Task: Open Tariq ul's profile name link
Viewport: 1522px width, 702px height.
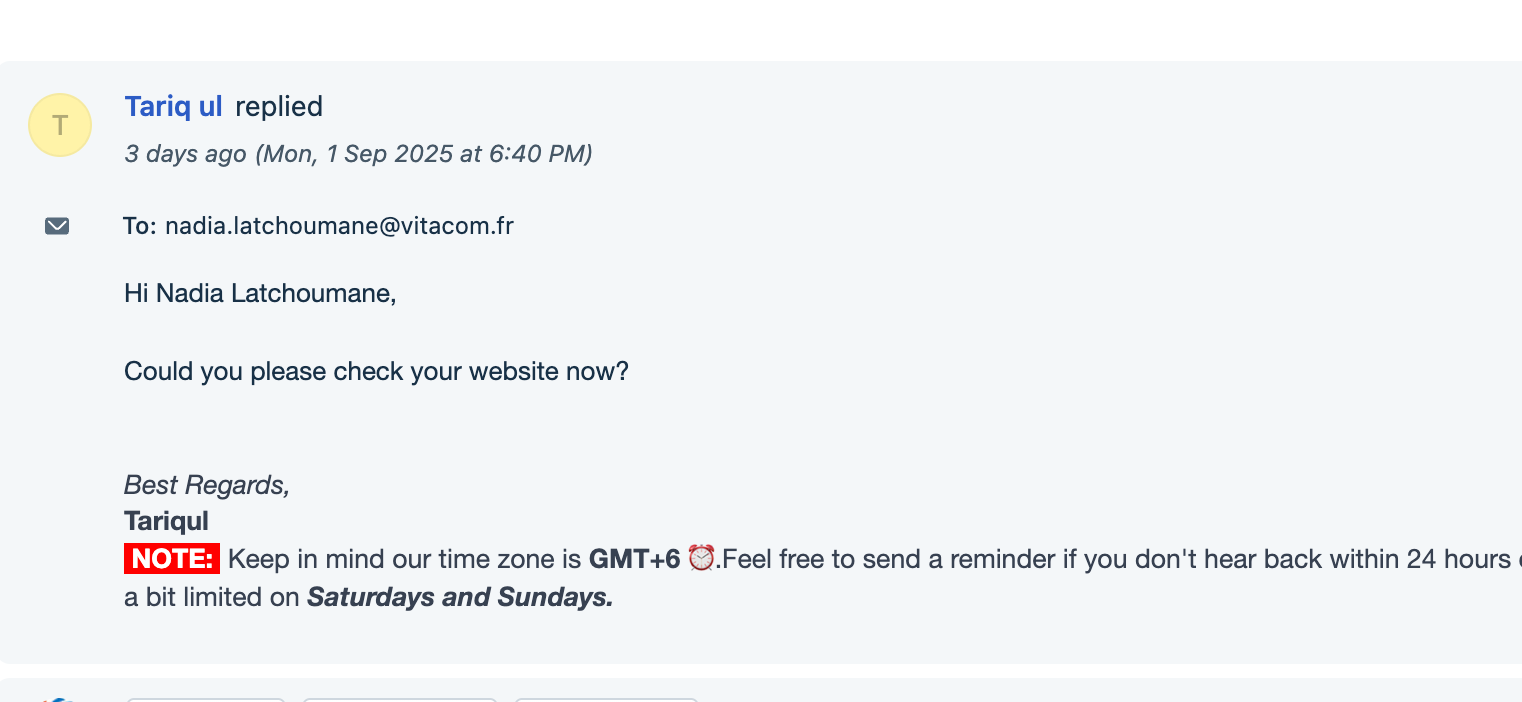Action: [x=173, y=106]
